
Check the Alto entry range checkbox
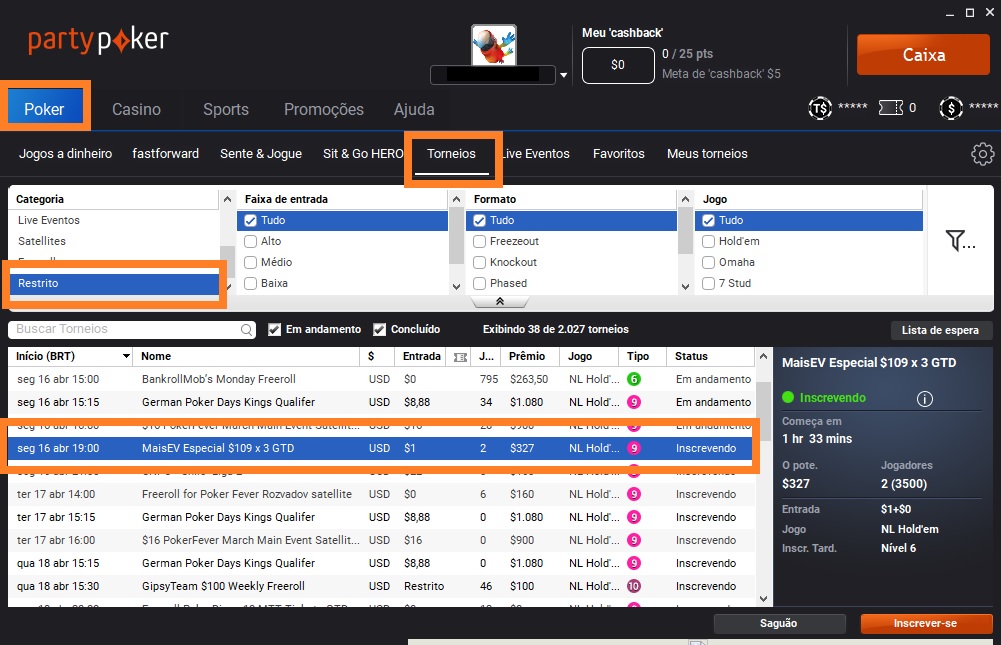pyautogui.click(x=250, y=241)
